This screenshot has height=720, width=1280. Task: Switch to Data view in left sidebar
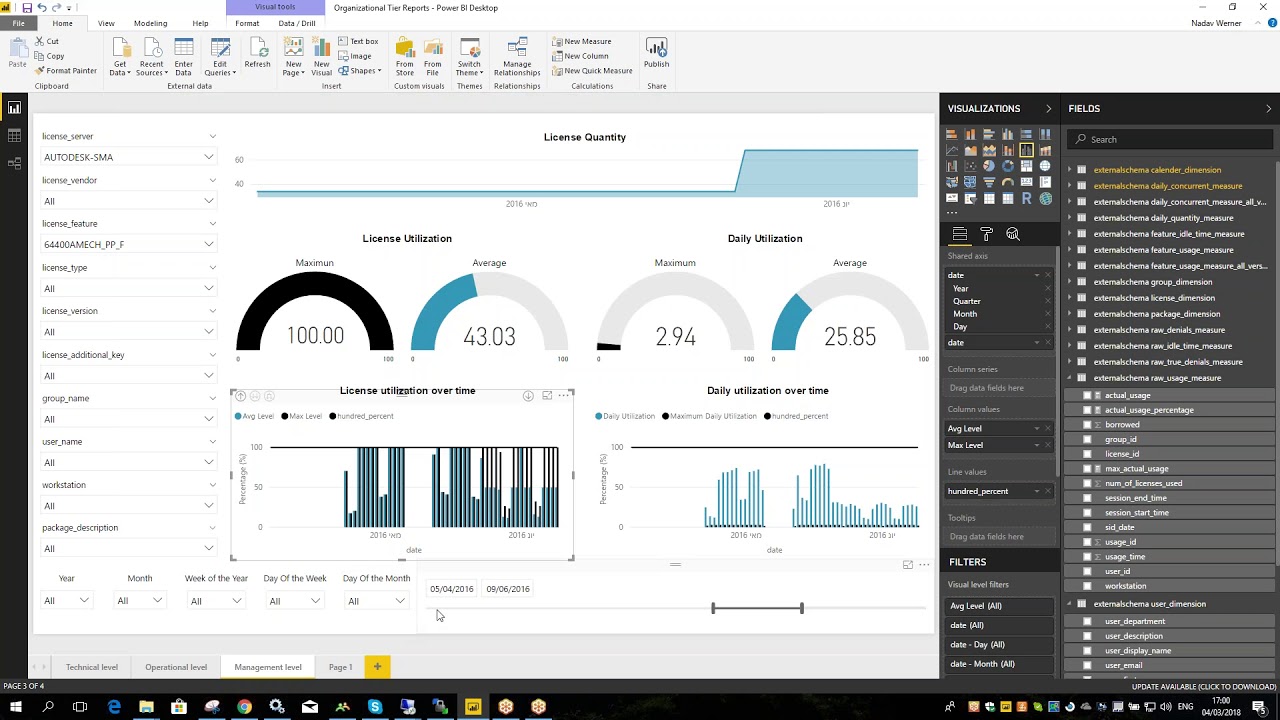(x=14, y=135)
